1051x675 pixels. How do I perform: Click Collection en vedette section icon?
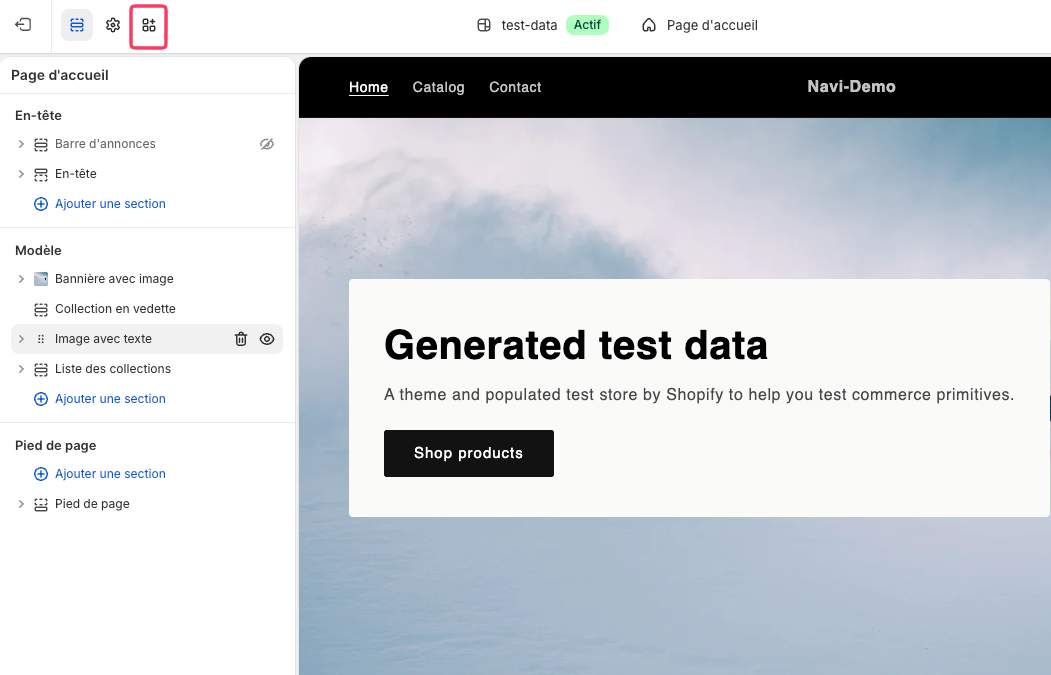click(41, 309)
